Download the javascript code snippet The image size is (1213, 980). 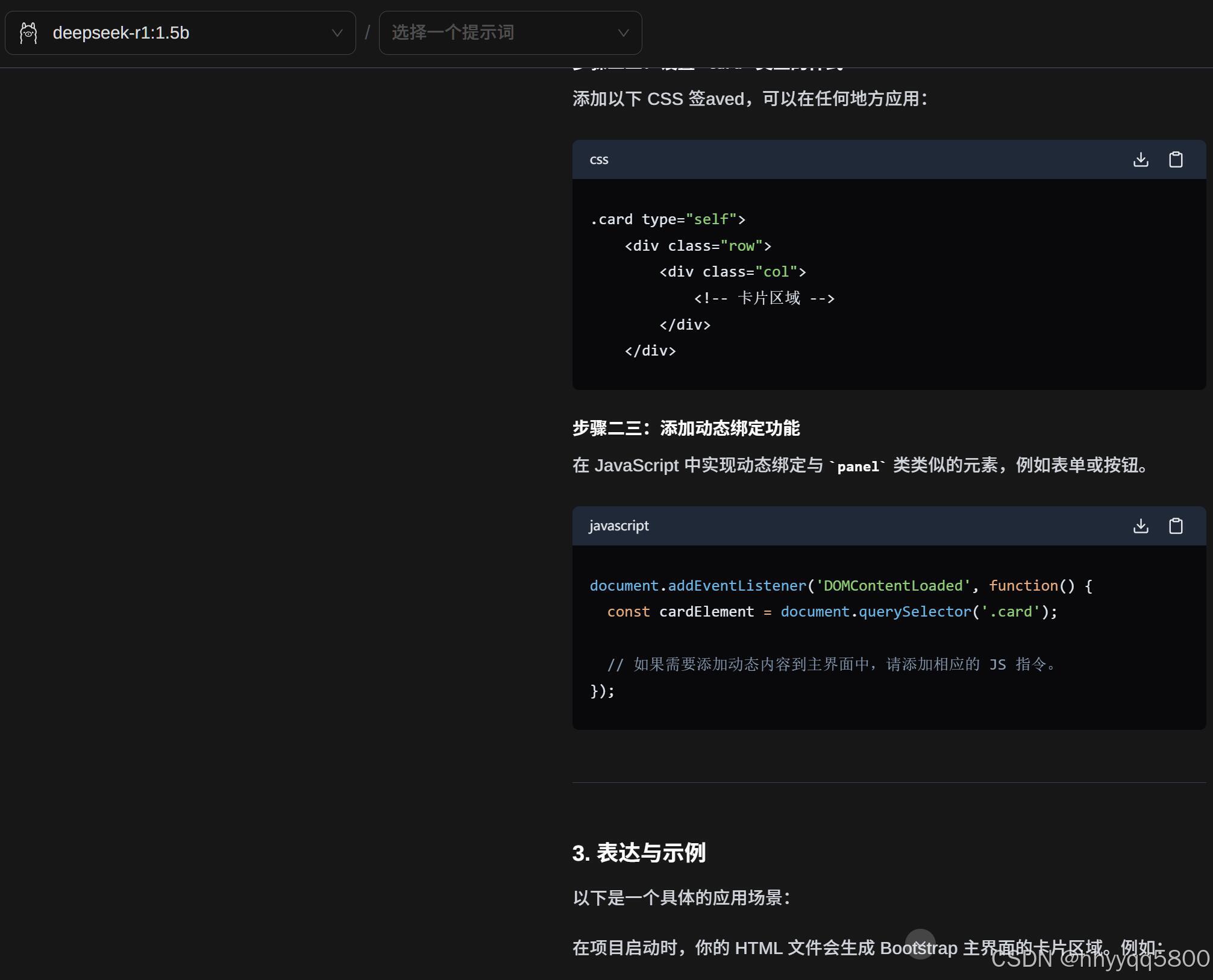tap(1140, 526)
